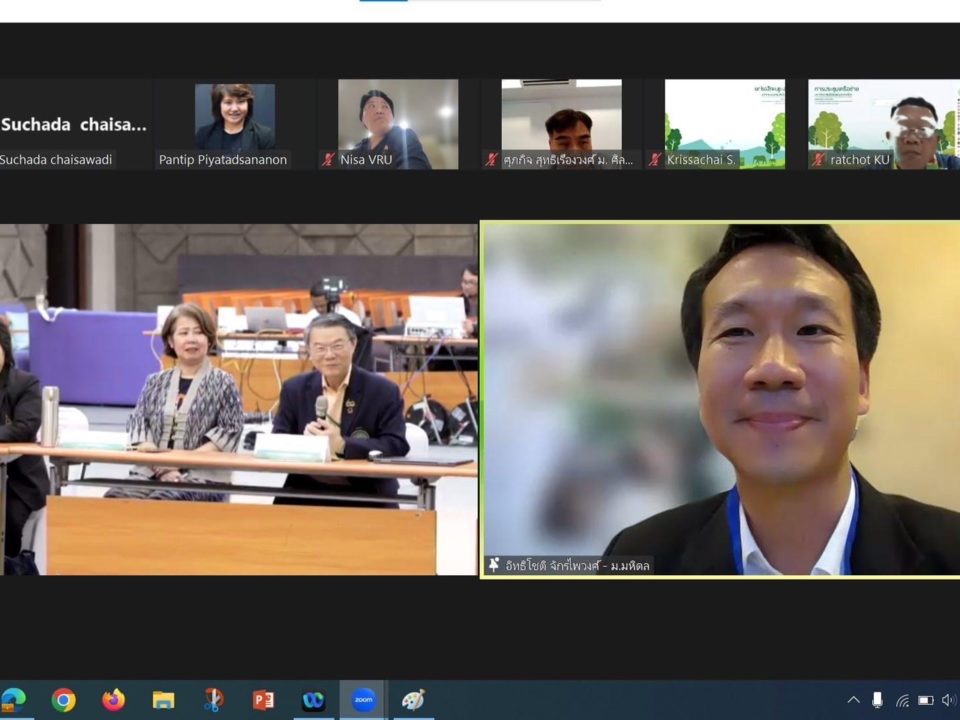Click the conference room video panel
The image size is (960, 720).
pyautogui.click(x=238, y=399)
